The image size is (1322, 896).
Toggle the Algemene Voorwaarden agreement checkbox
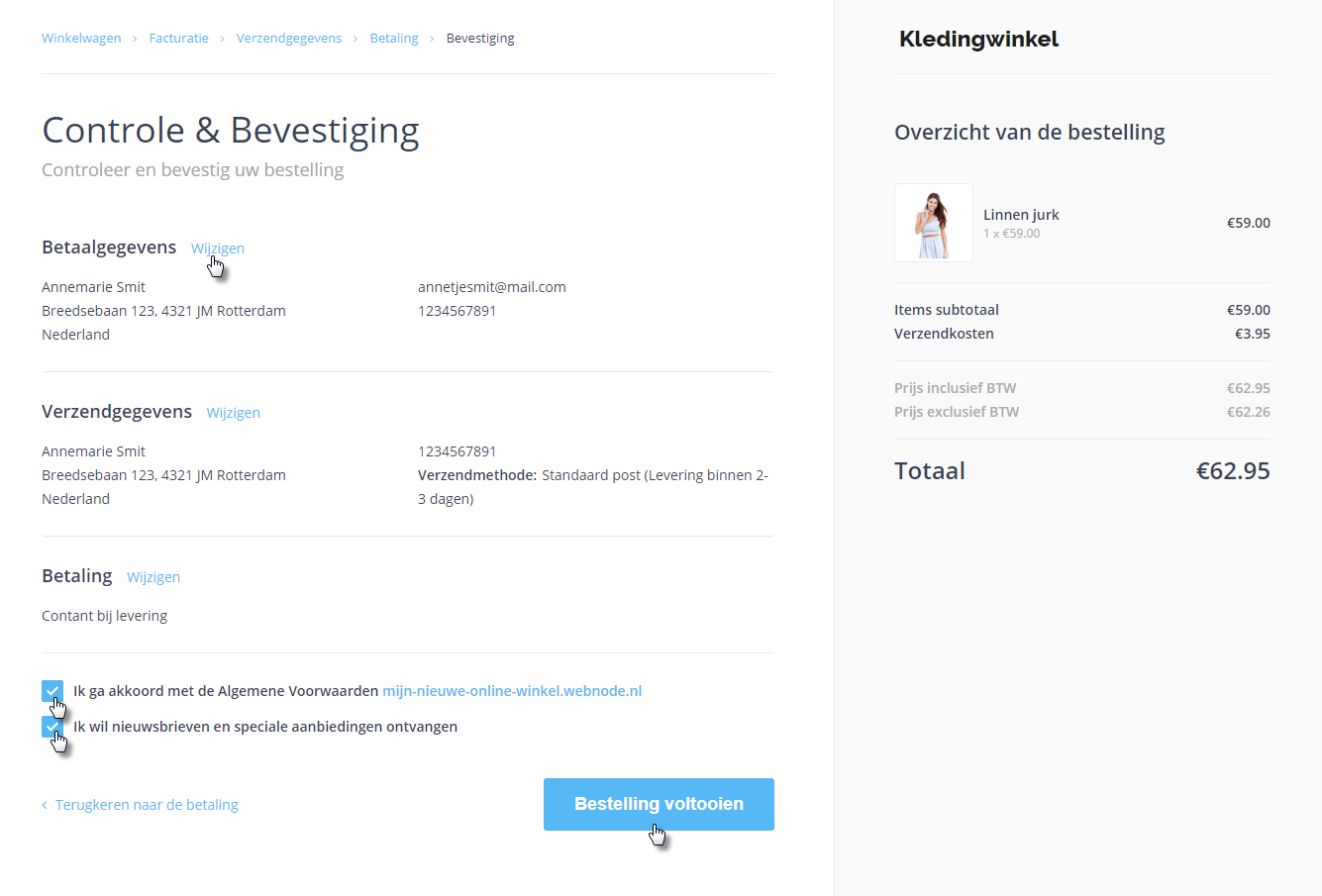[52, 691]
